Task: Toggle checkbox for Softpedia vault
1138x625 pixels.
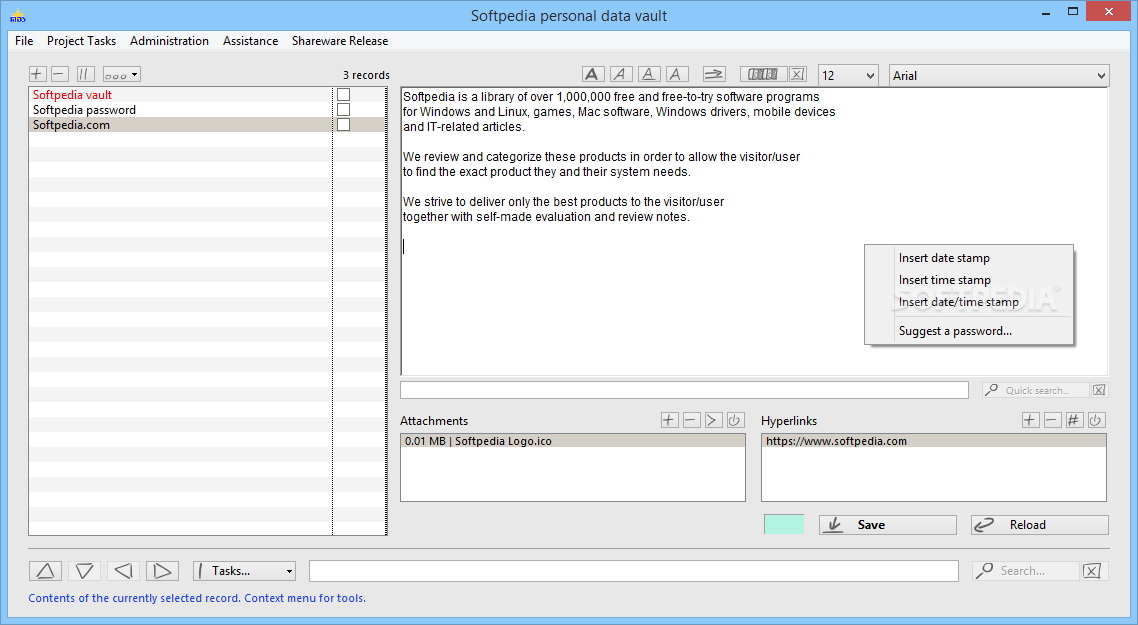Action: [x=343, y=94]
